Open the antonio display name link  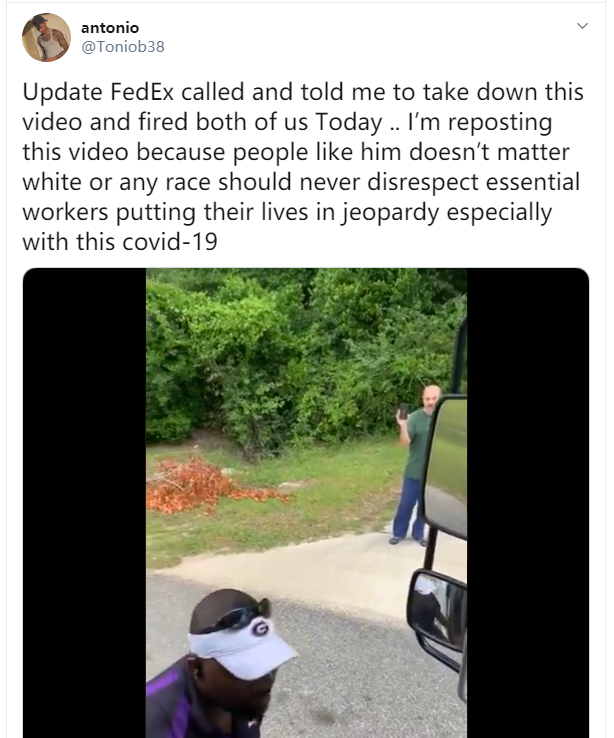pos(110,28)
